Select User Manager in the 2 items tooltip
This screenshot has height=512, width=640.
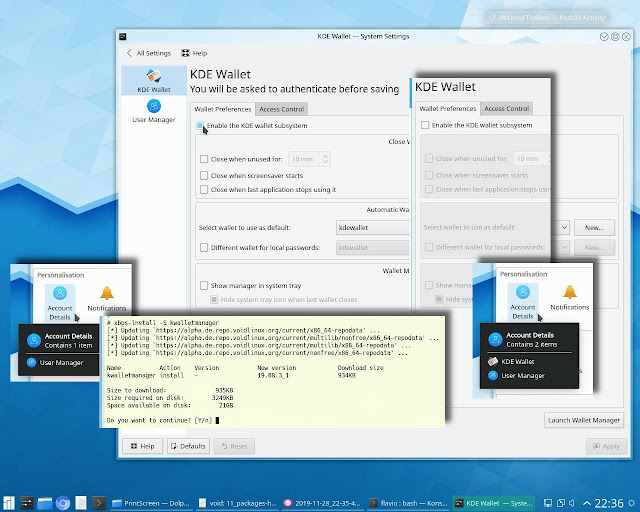[x=517, y=376]
